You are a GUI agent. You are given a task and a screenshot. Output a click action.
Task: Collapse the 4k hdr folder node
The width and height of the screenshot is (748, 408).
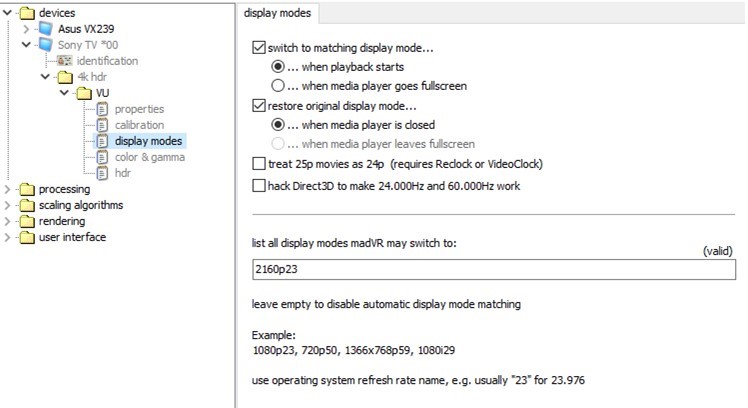pyautogui.click(x=45, y=77)
